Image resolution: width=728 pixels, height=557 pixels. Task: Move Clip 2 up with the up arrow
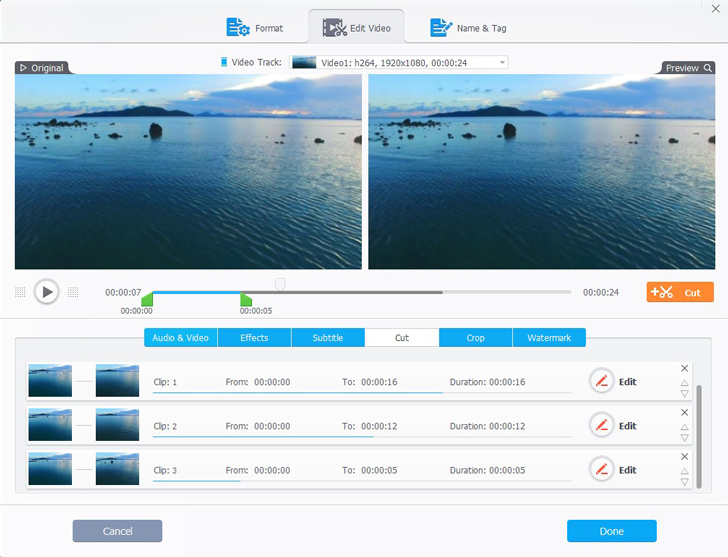click(x=685, y=426)
